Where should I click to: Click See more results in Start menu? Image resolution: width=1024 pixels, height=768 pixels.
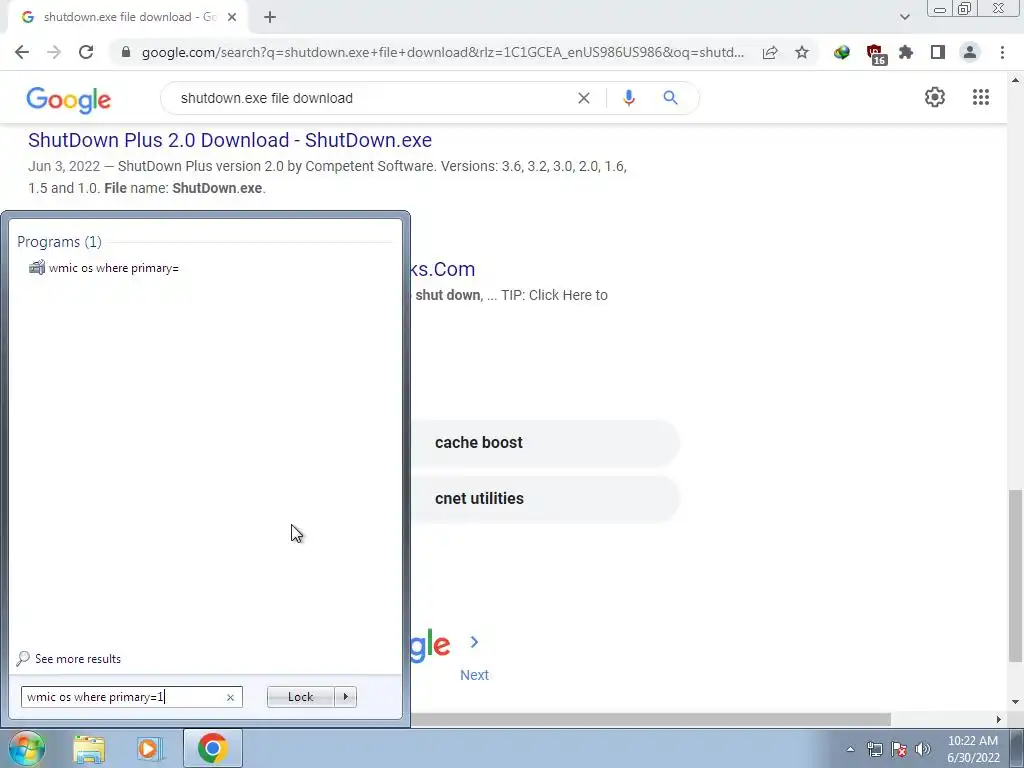coord(69,659)
